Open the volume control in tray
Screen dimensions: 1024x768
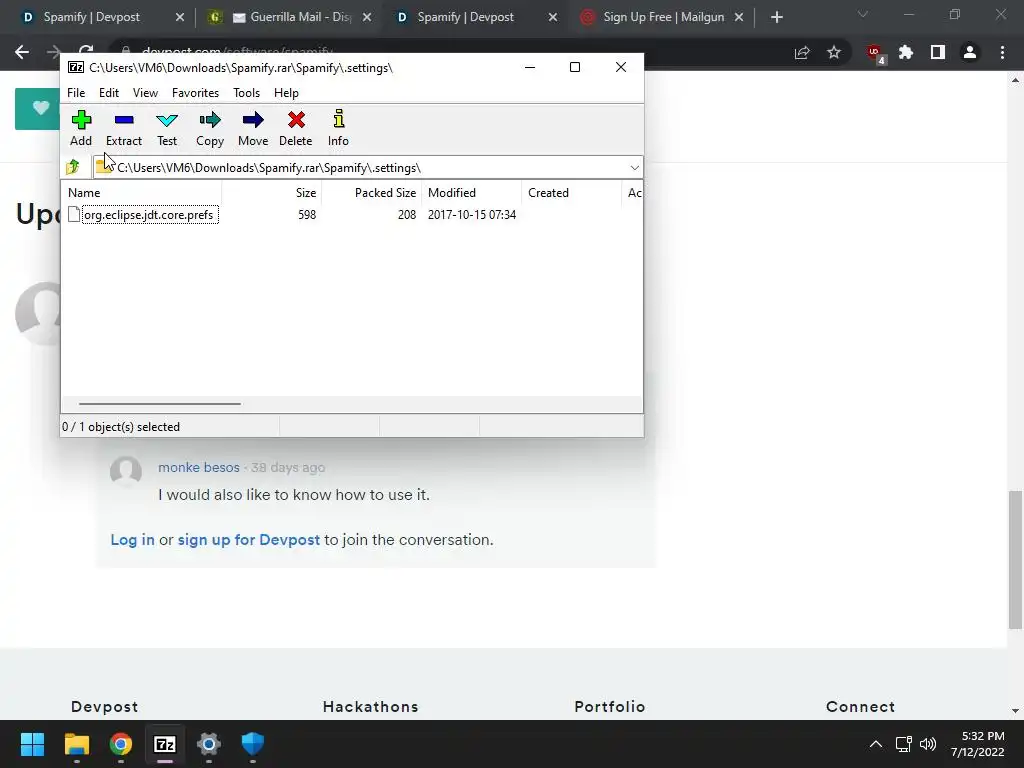coord(928,744)
